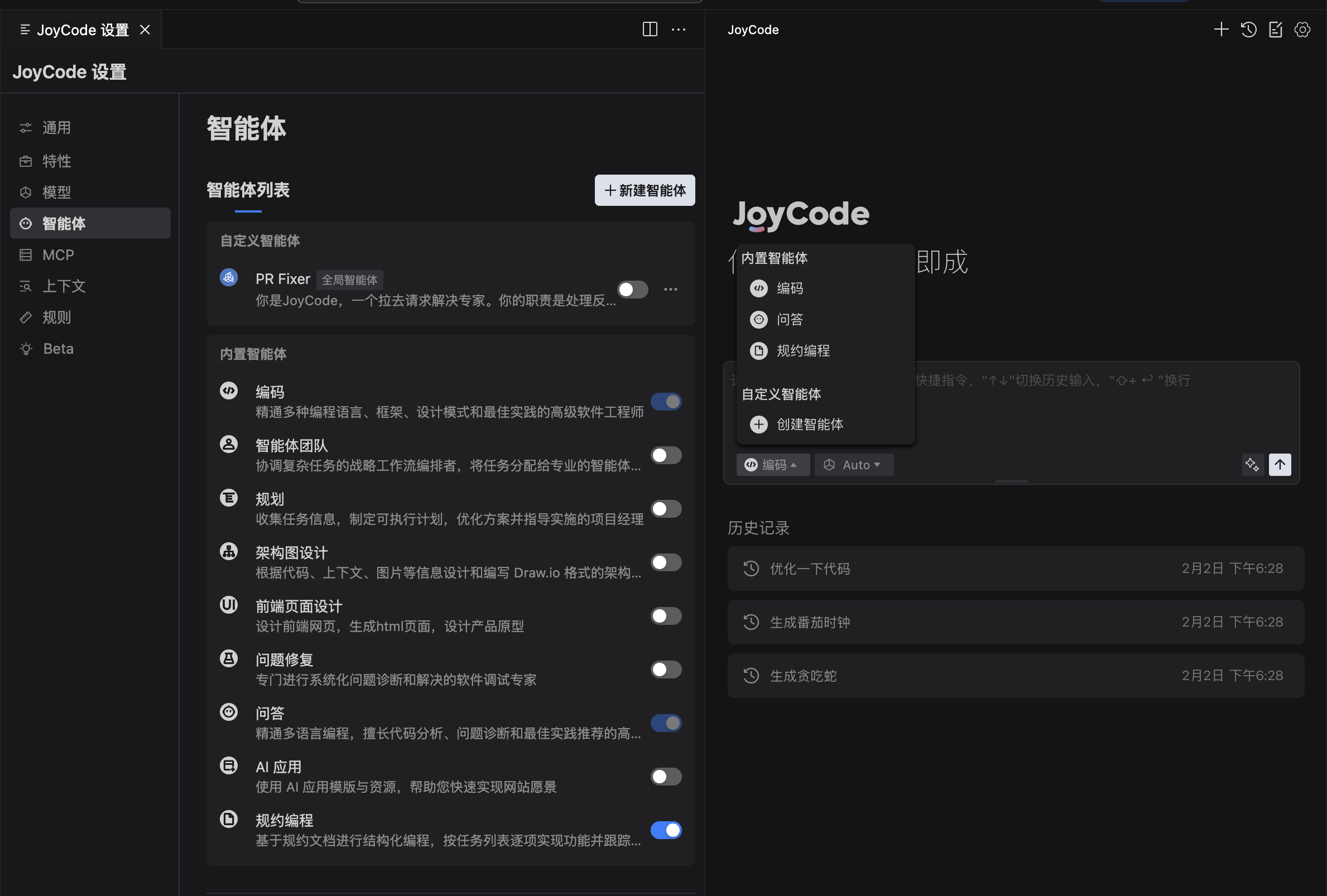
Task: Select 问答 in the agent popup menu
Action: pos(826,320)
